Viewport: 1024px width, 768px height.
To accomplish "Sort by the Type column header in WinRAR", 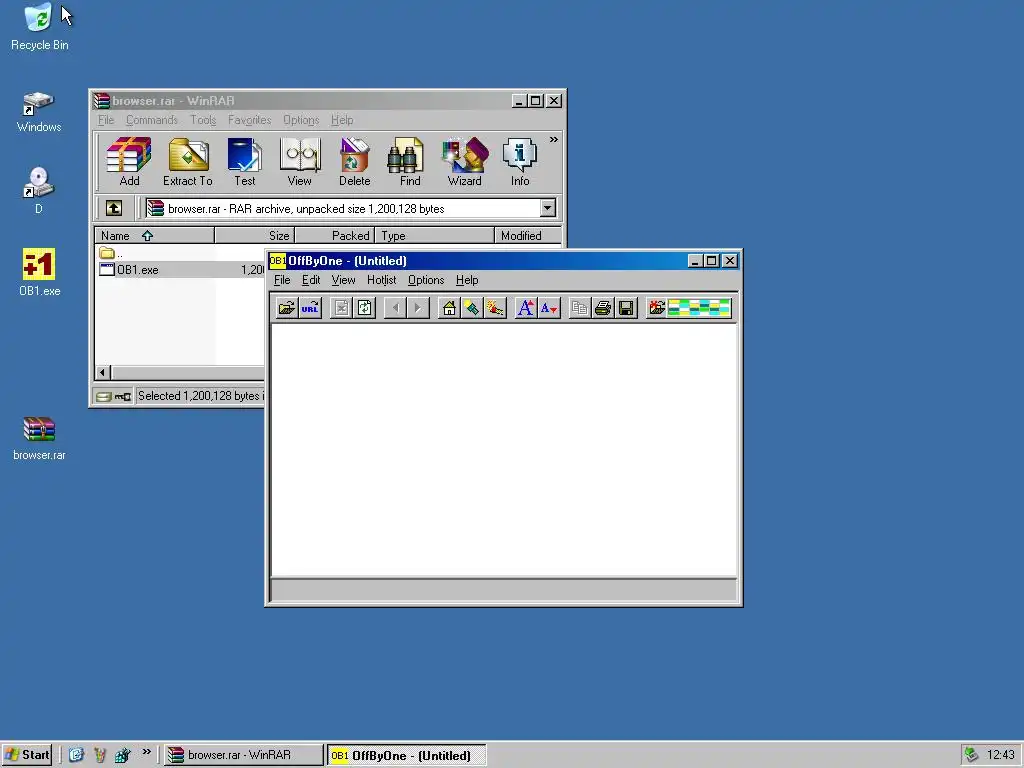I will coord(434,236).
